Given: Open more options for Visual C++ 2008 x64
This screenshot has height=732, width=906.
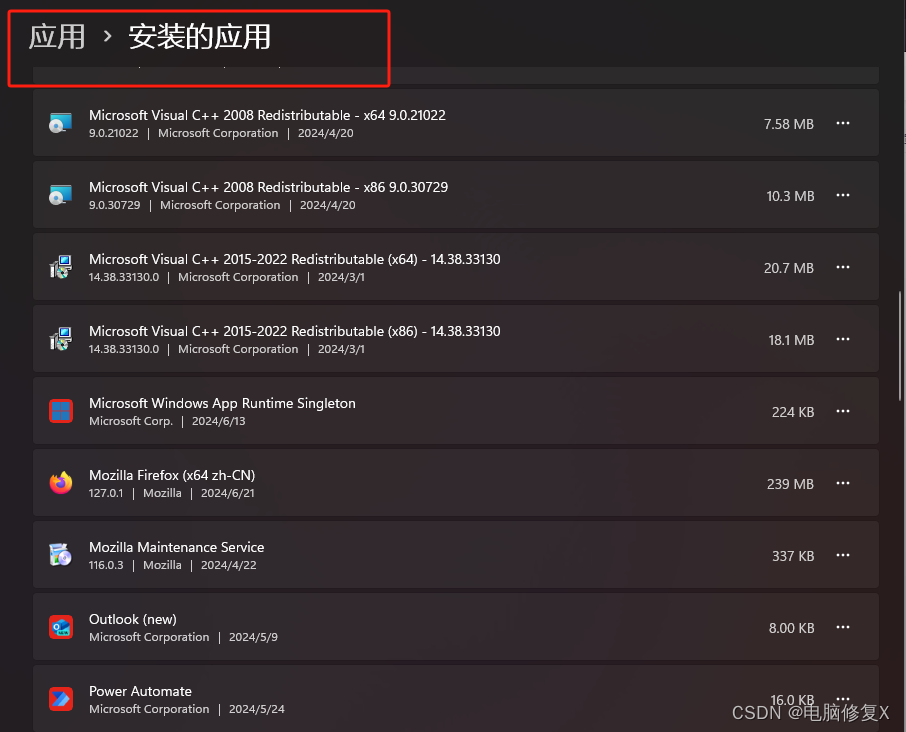Looking at the screenshot, I should pyautogui.click(x=843, y=123).
